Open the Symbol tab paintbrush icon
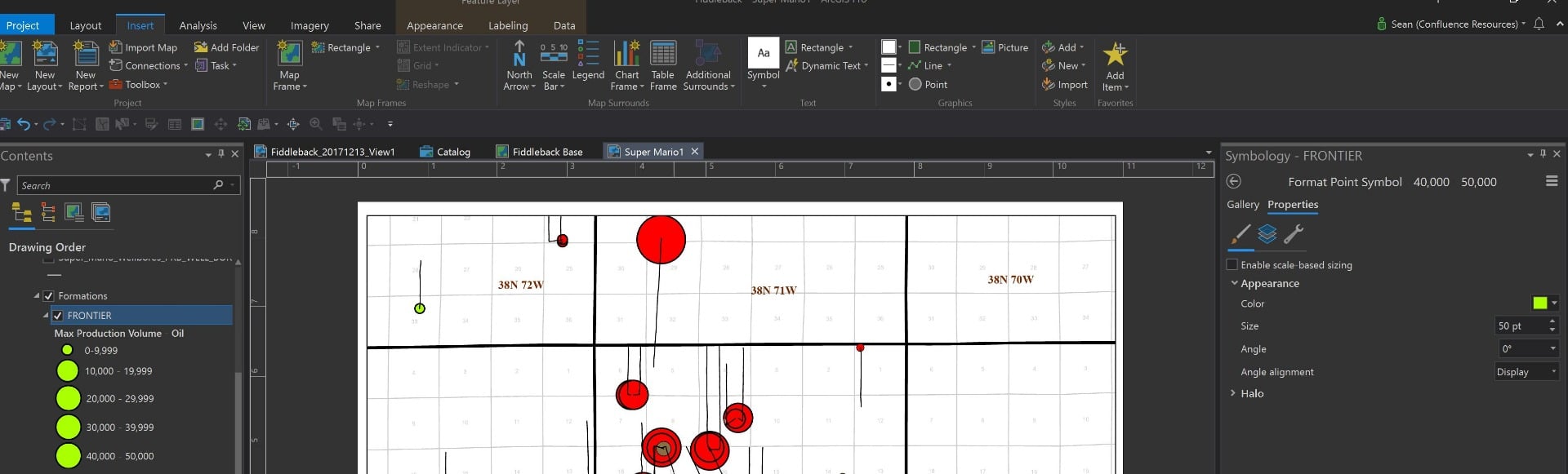Screen dimensions: 1568x474 tap(1241, 234)
